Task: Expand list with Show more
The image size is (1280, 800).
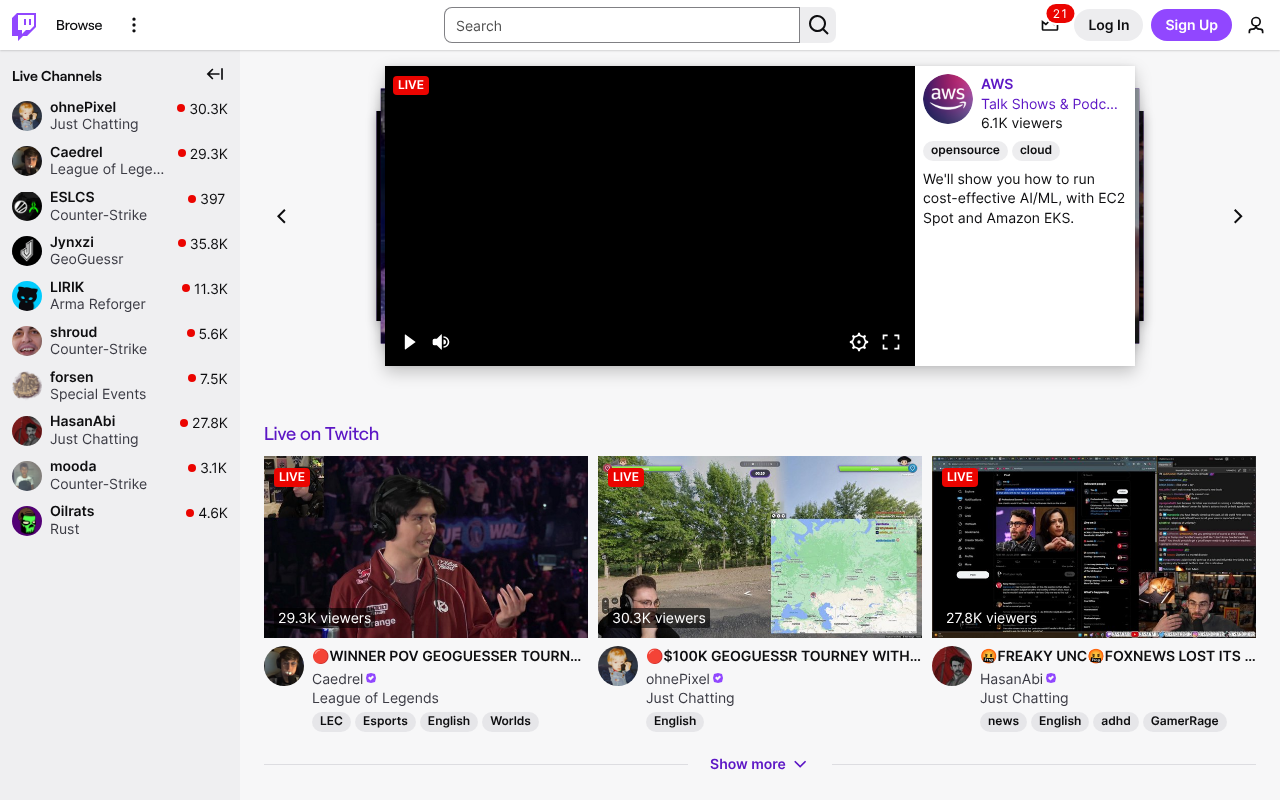Action: click(759, 764)
